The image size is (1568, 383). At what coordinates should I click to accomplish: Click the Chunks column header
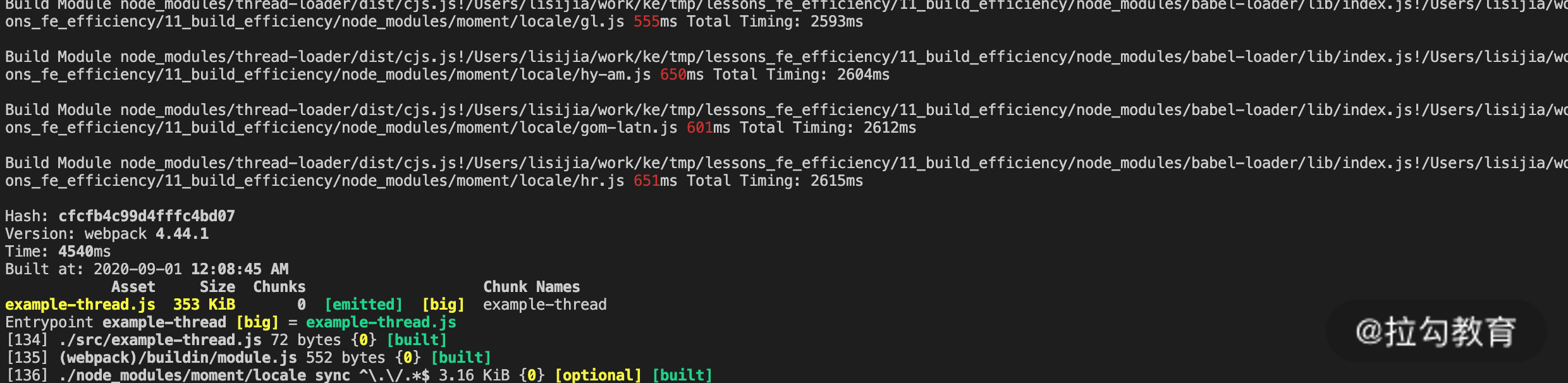click(x=279, y=287)
